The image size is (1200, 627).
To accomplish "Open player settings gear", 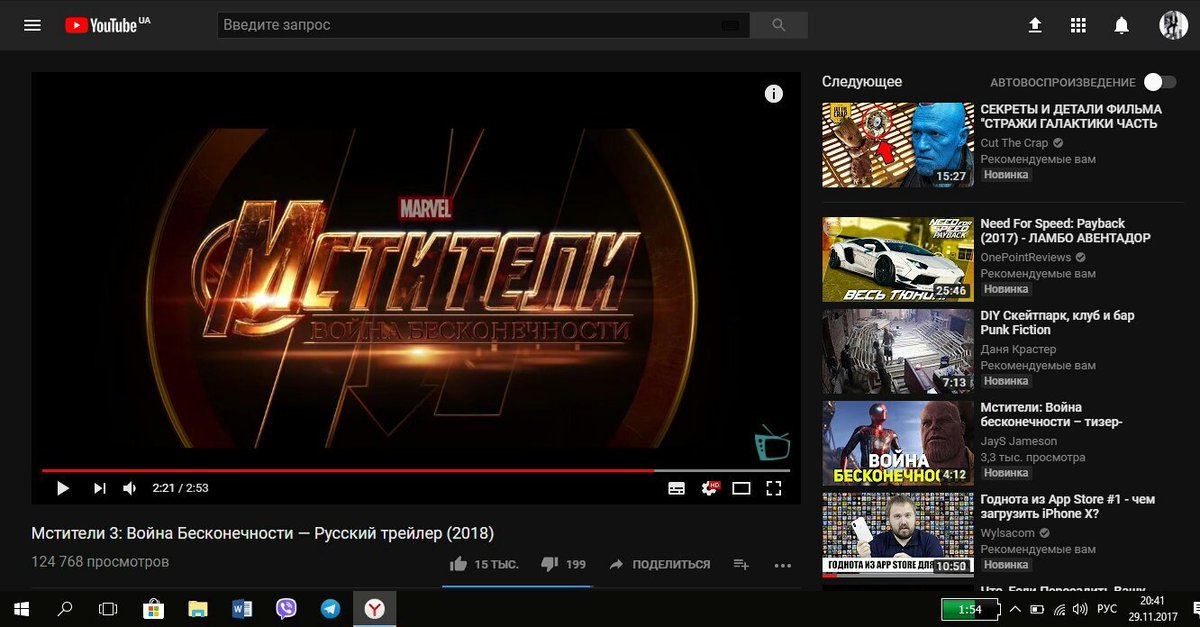I will pyautogui.click(x=710, y=488).
